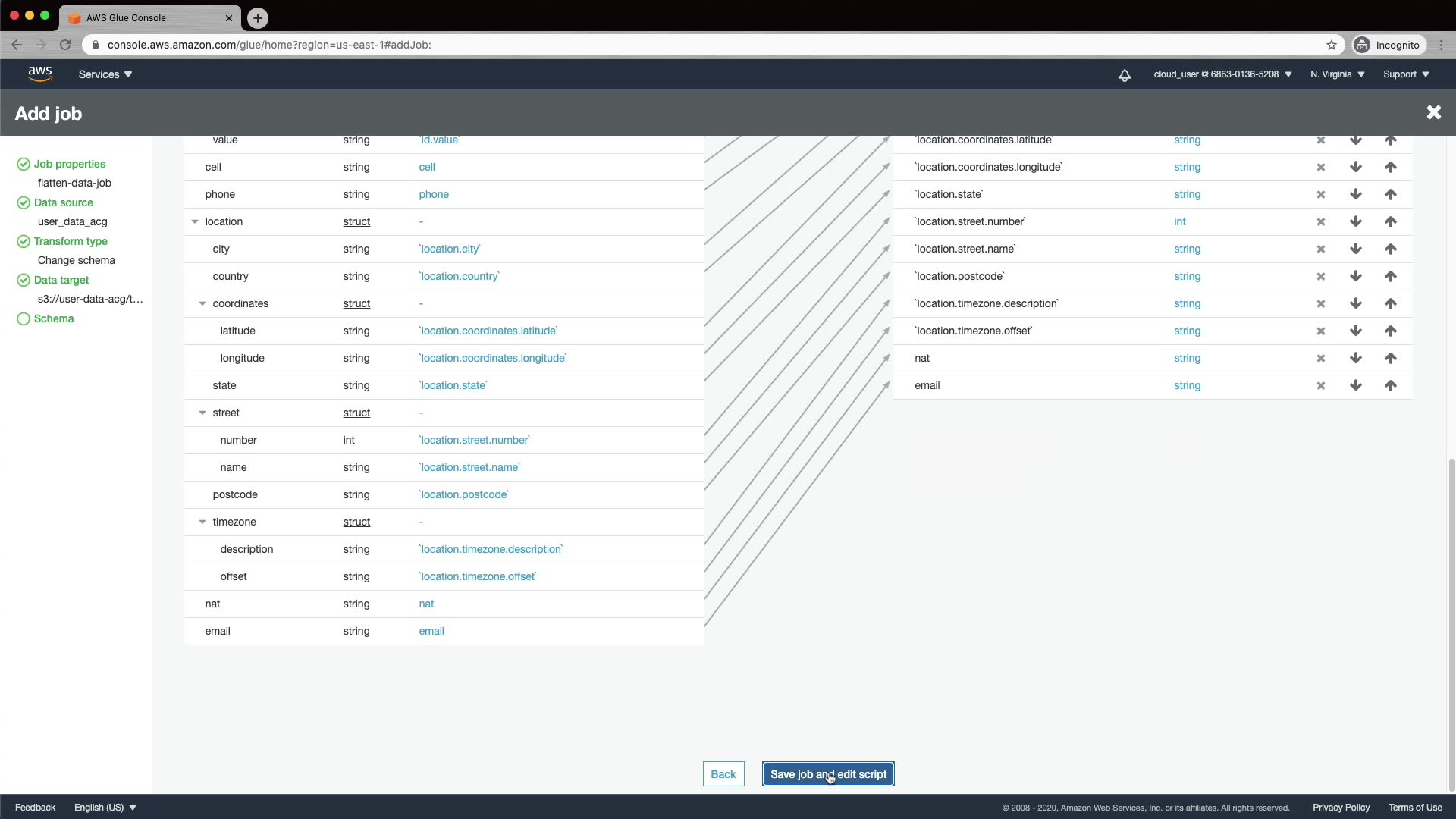The width and height of the screenshot is (1456, 819).
Task: Open the Services dropdown menu
Action: point(105,74)
